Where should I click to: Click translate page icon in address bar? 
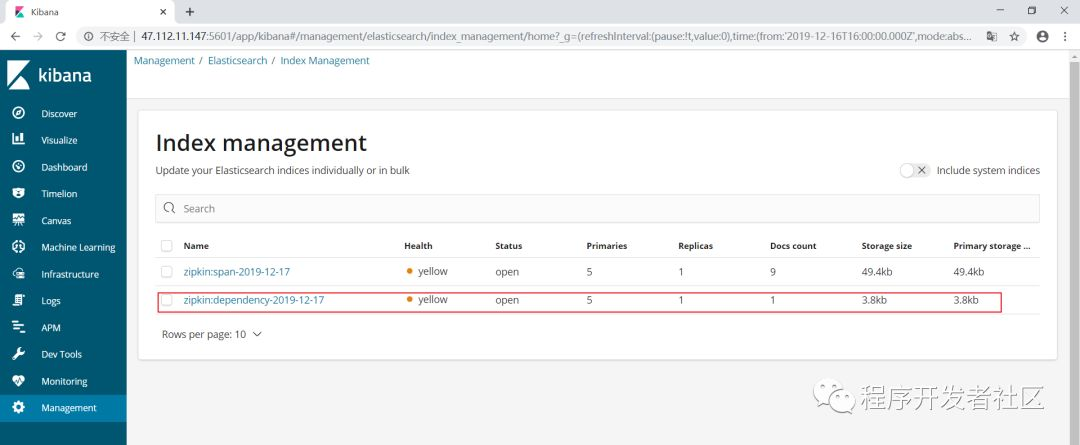[x=991, y=37]
